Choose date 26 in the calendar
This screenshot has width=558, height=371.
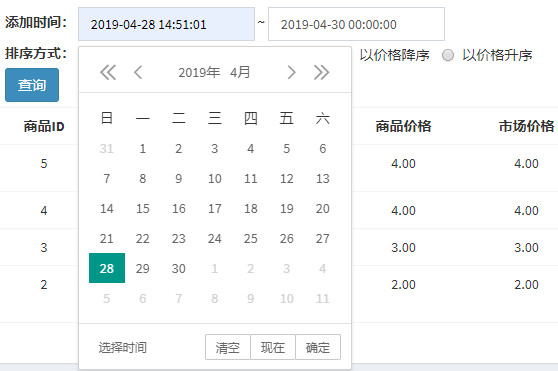pyautogui.click(x=287, y=238)
